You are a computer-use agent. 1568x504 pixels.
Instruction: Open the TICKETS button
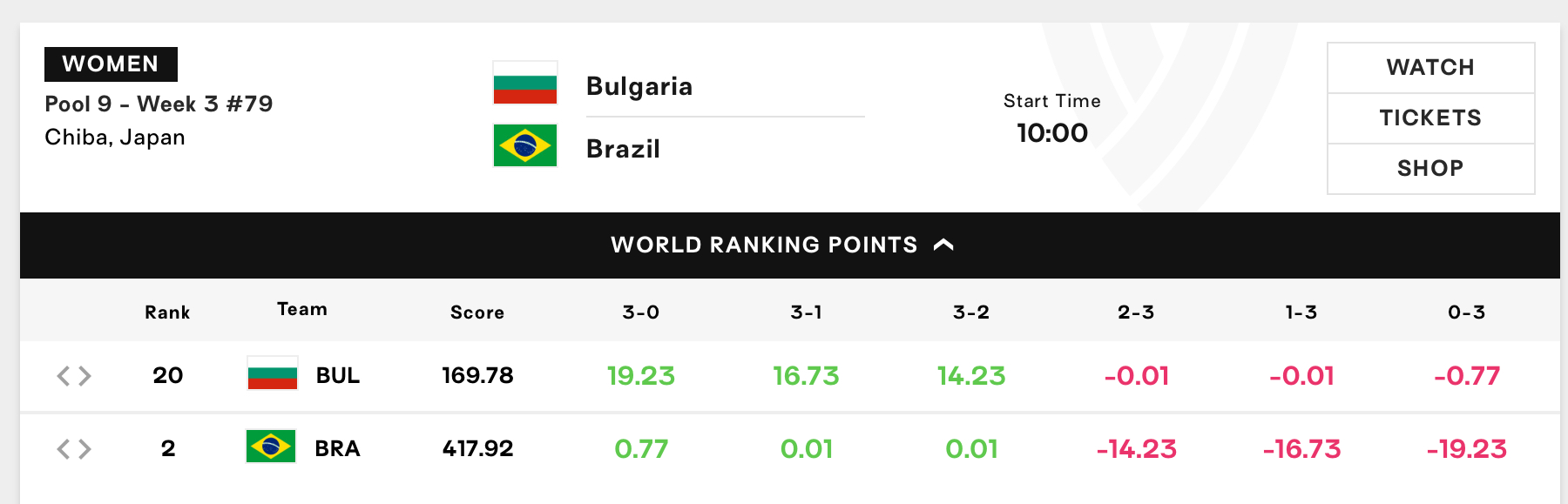pos(1430,118)
